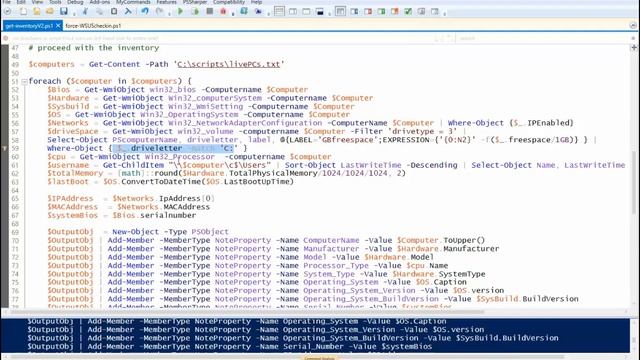Click the red numbered layout icon

coord(368,11)
